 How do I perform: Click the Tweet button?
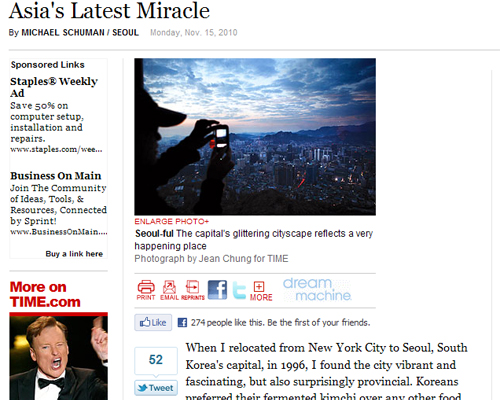[x=156, y=388]
